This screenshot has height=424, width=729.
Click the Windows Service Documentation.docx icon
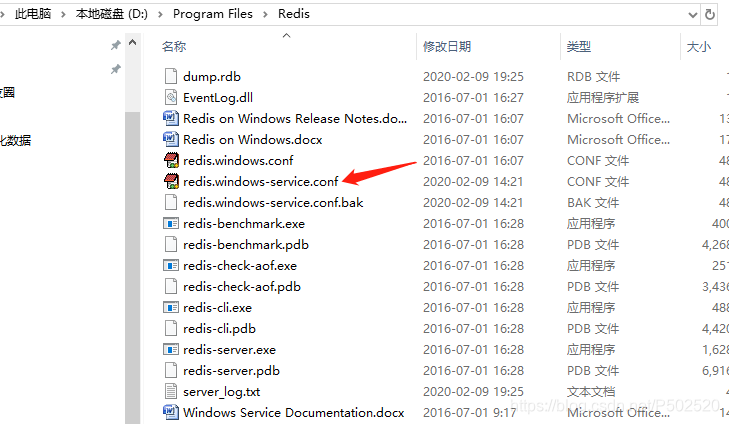pyautogui.click(x=171, y=412)
